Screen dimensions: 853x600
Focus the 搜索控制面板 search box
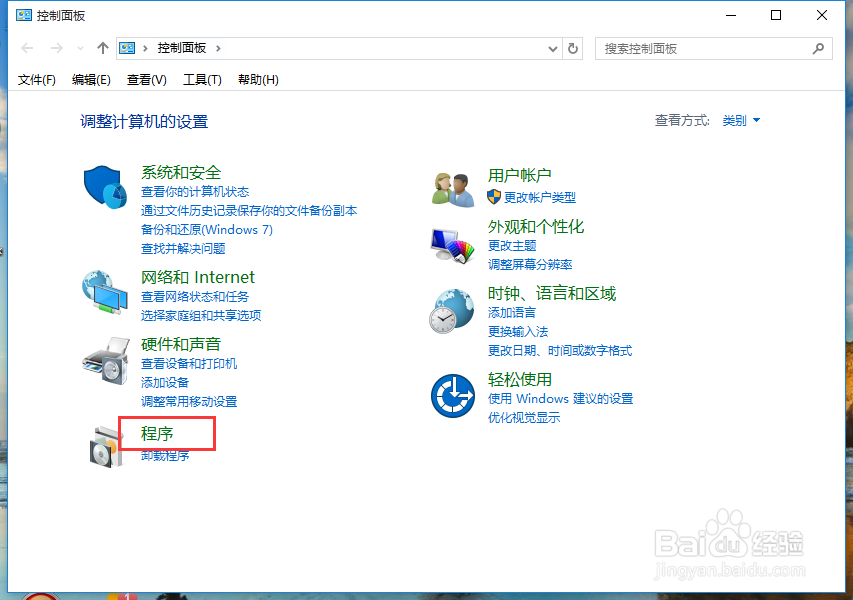pyautogui.click(x=713, y=48)
